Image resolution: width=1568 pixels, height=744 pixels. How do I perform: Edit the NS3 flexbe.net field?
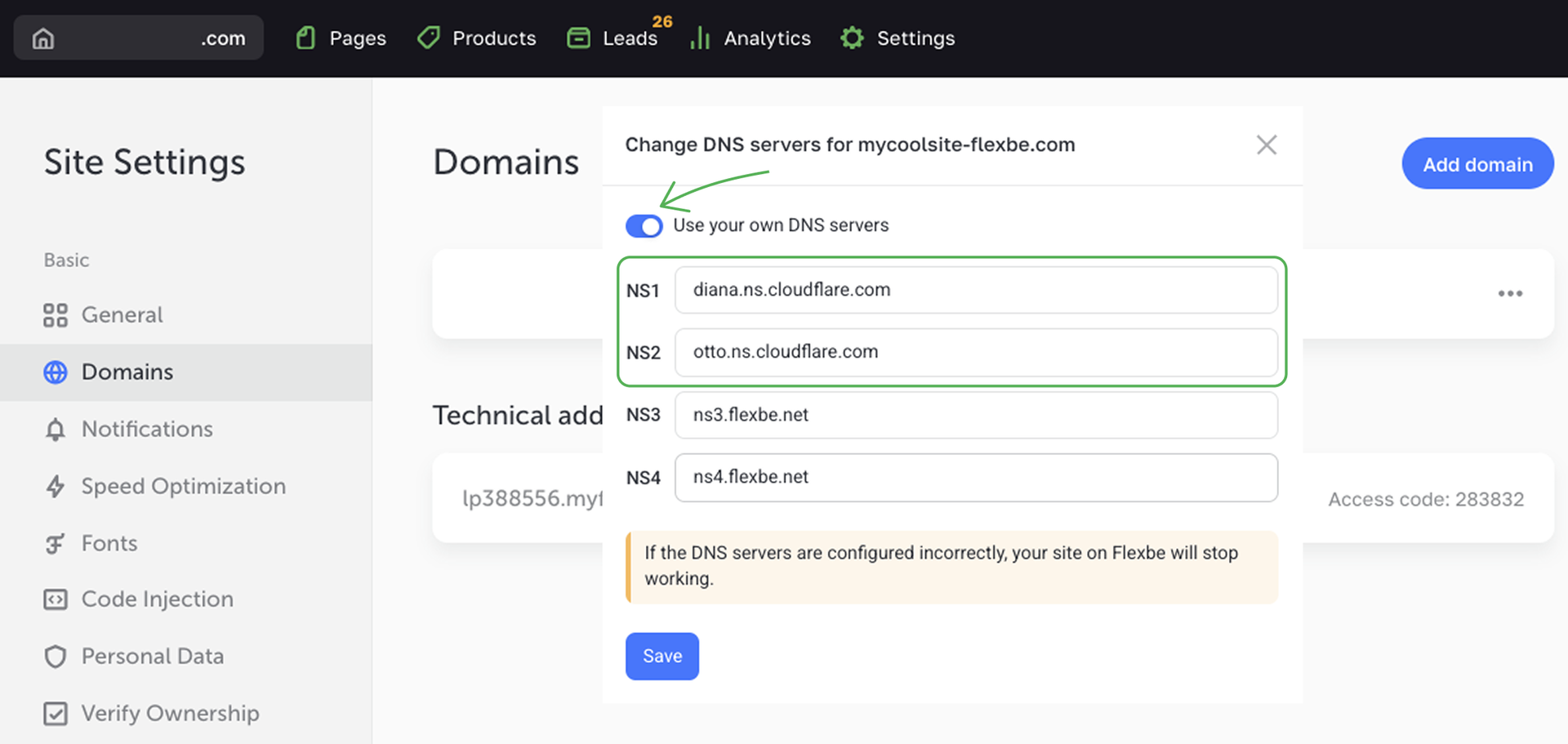(x=975, y=415)
